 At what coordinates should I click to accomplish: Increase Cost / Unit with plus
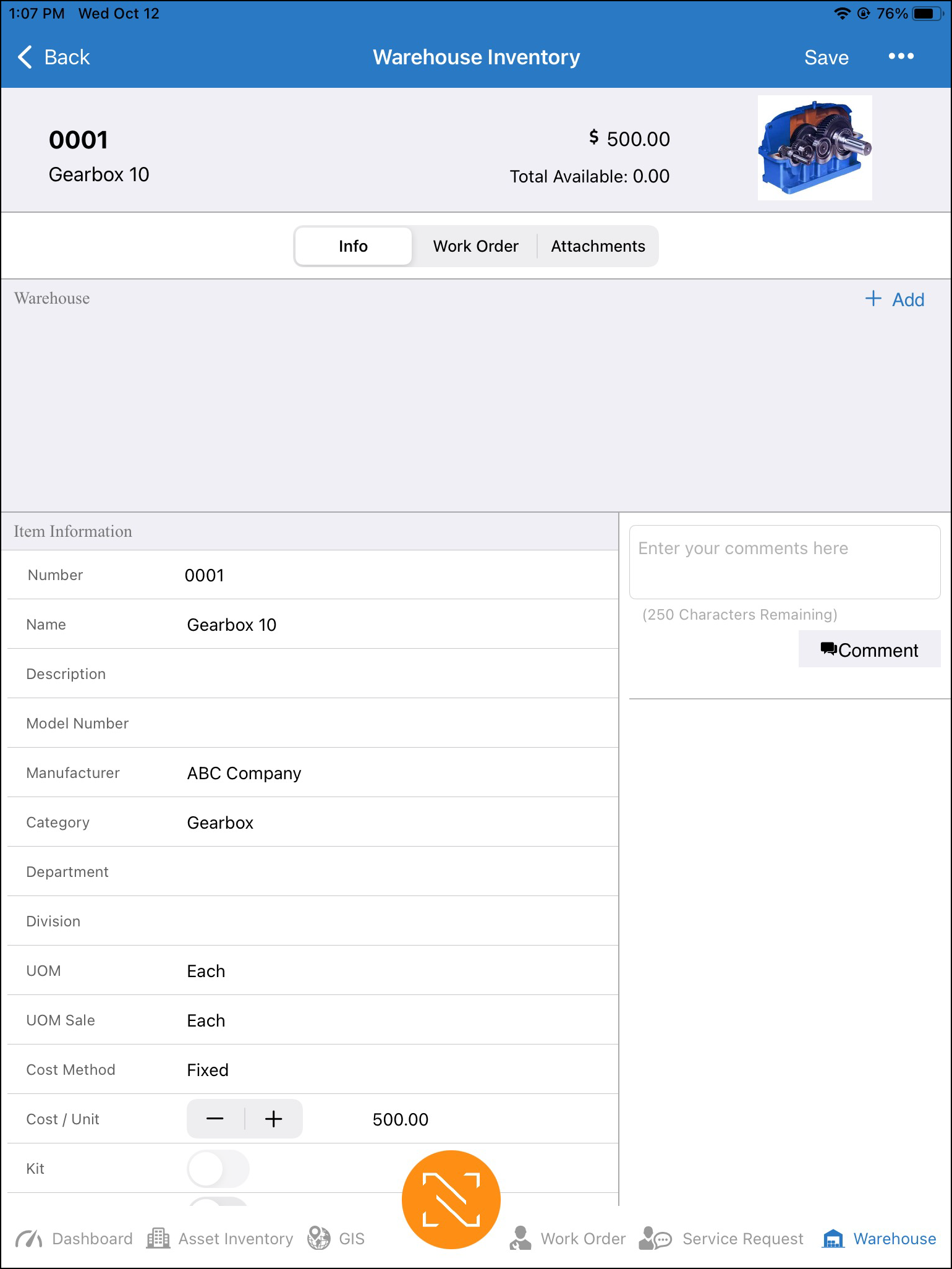[x=273, y=1119]
